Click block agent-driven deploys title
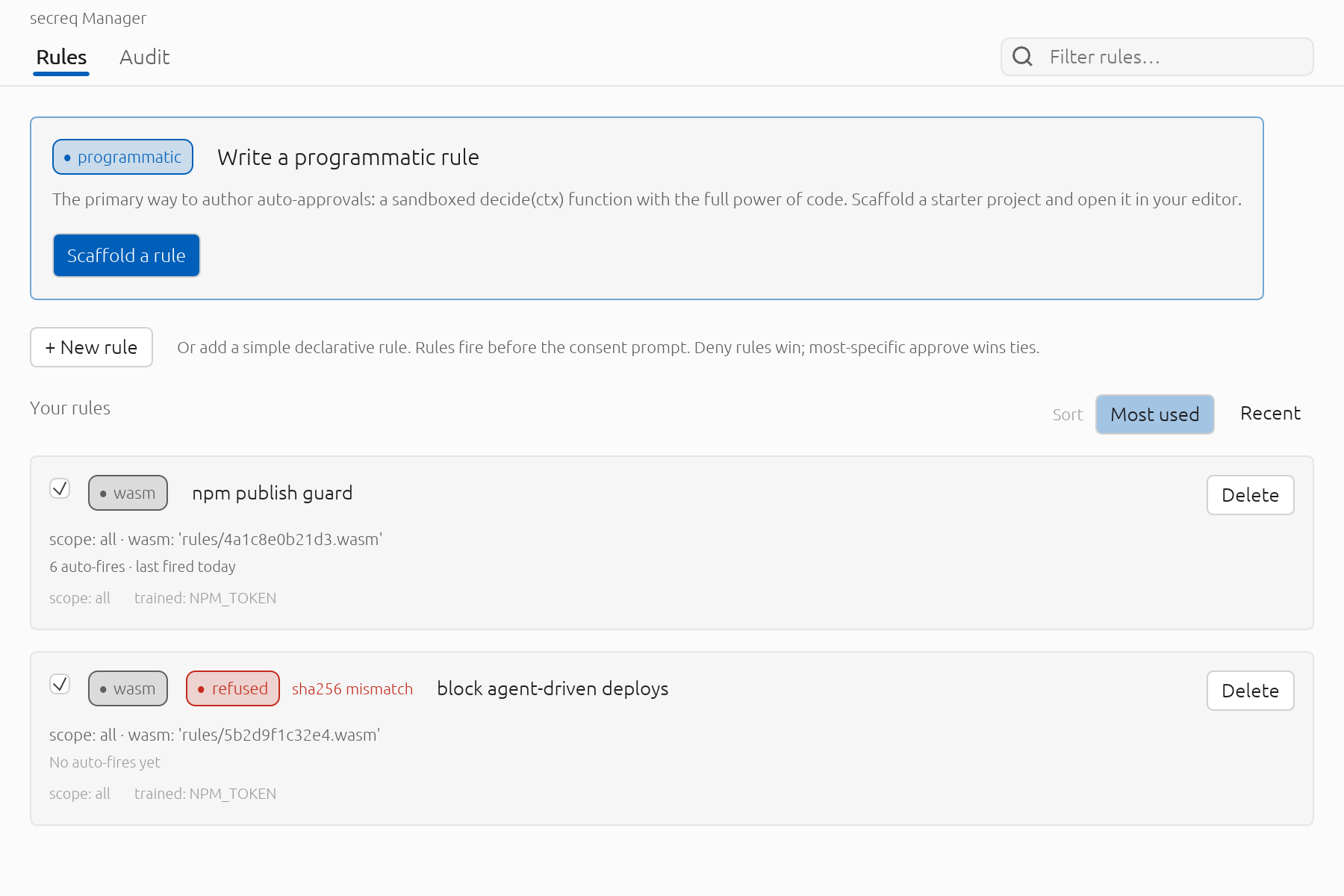1344x896 pixels. pyautogui.click(x=553, y=688)
